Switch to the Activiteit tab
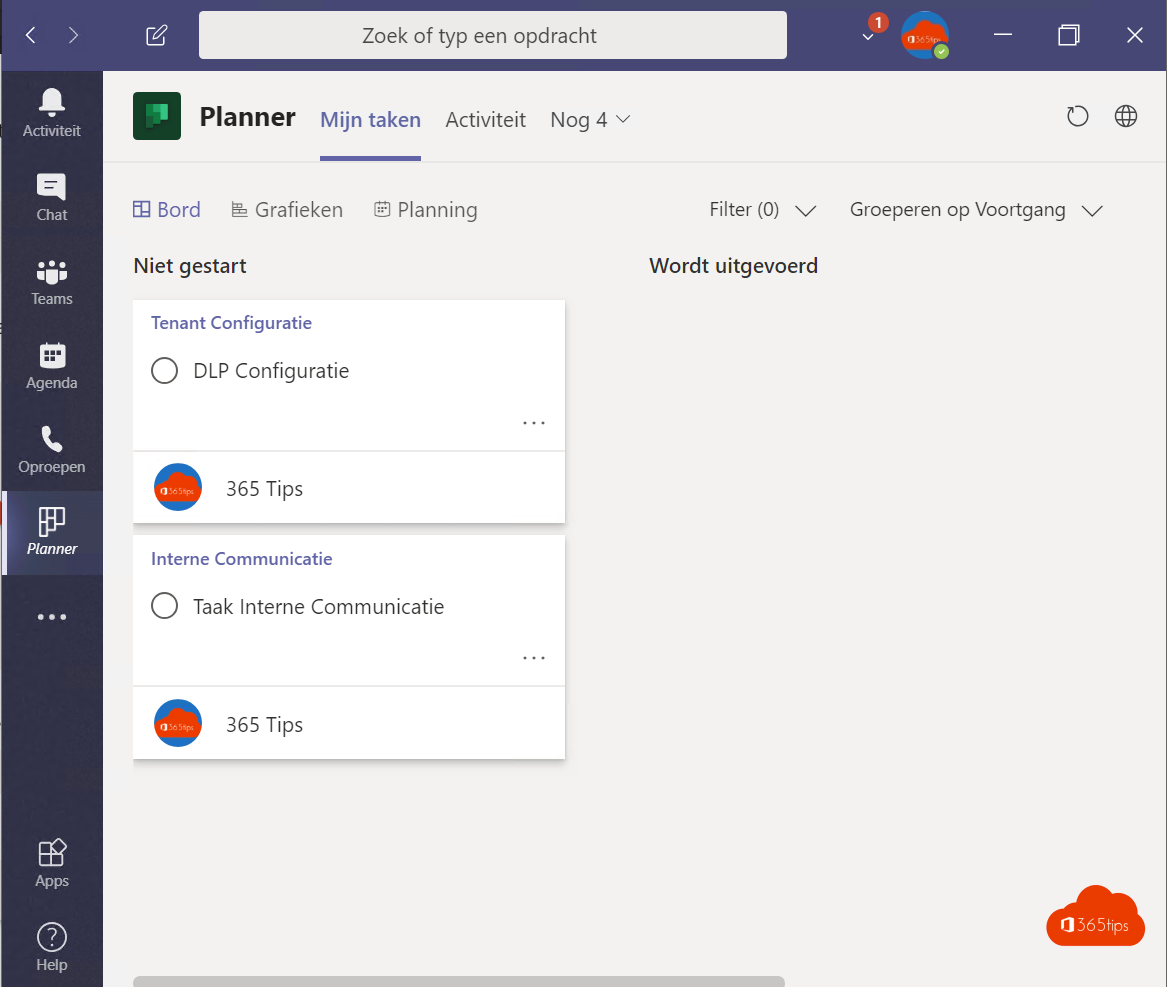This screenshot has height=987, width=1167. (x=485, y=119)
